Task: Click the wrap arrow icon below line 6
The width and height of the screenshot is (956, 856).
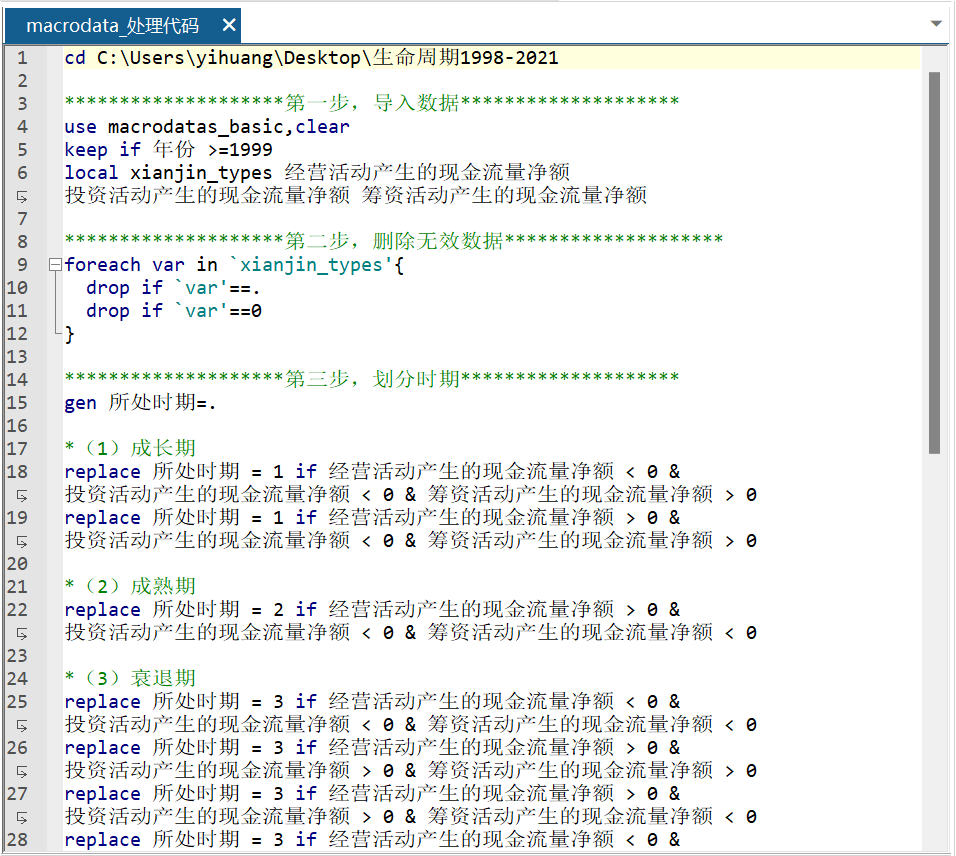Action: [22, 196]
